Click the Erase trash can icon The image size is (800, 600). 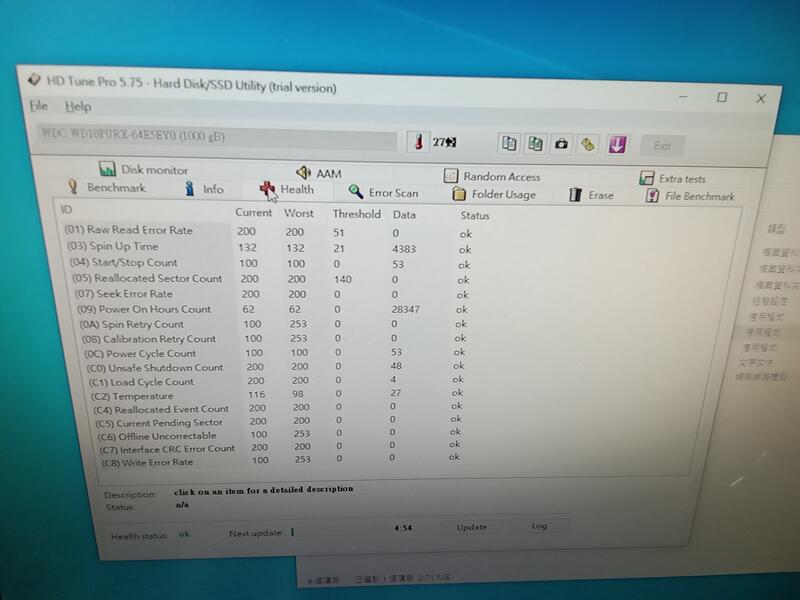[575, 194]
